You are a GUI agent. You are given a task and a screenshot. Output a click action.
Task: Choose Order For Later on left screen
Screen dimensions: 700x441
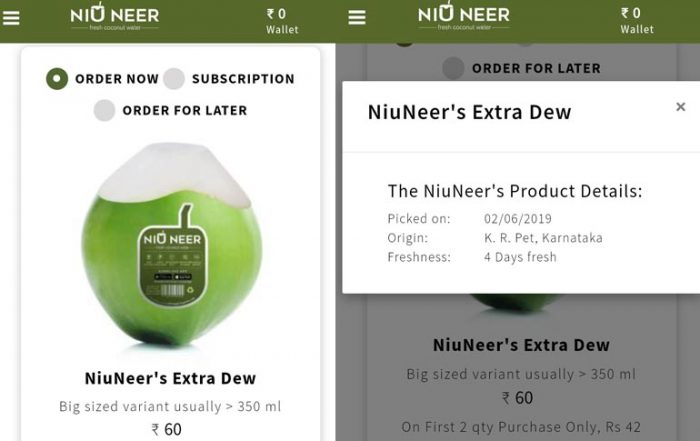click(x=171, y=110)
